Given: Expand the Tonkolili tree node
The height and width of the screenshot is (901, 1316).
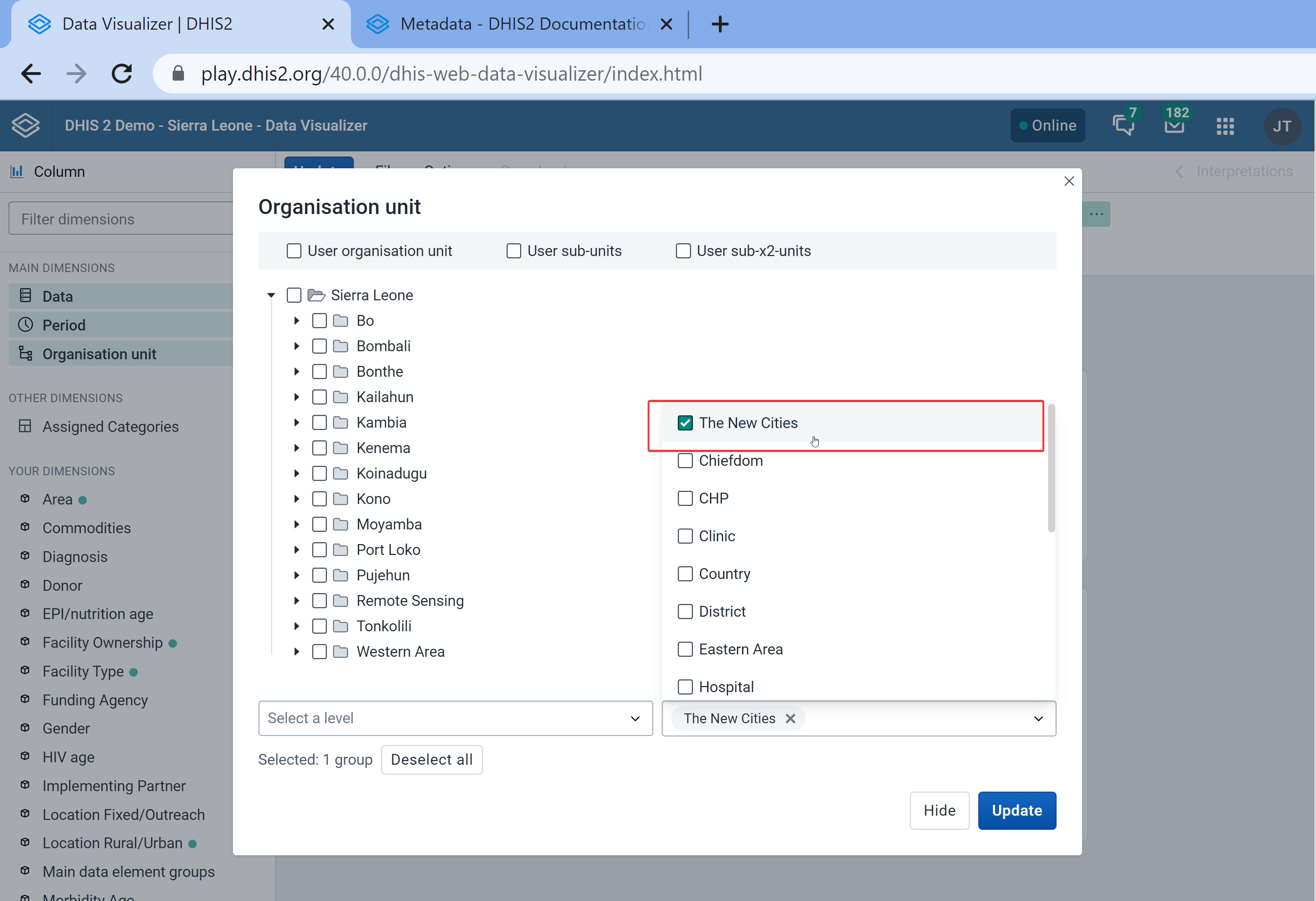Looking at the screenshot, I should [296, 626].
